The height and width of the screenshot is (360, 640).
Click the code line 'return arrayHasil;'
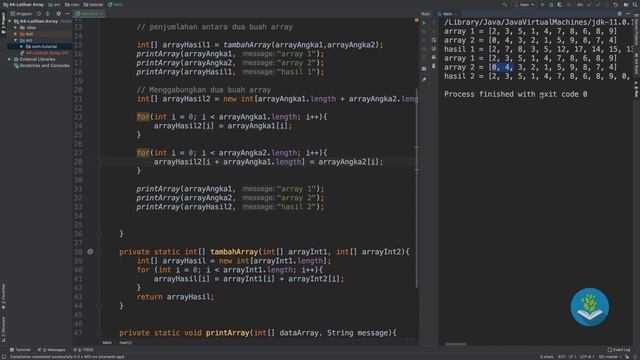tap(175, 297)
